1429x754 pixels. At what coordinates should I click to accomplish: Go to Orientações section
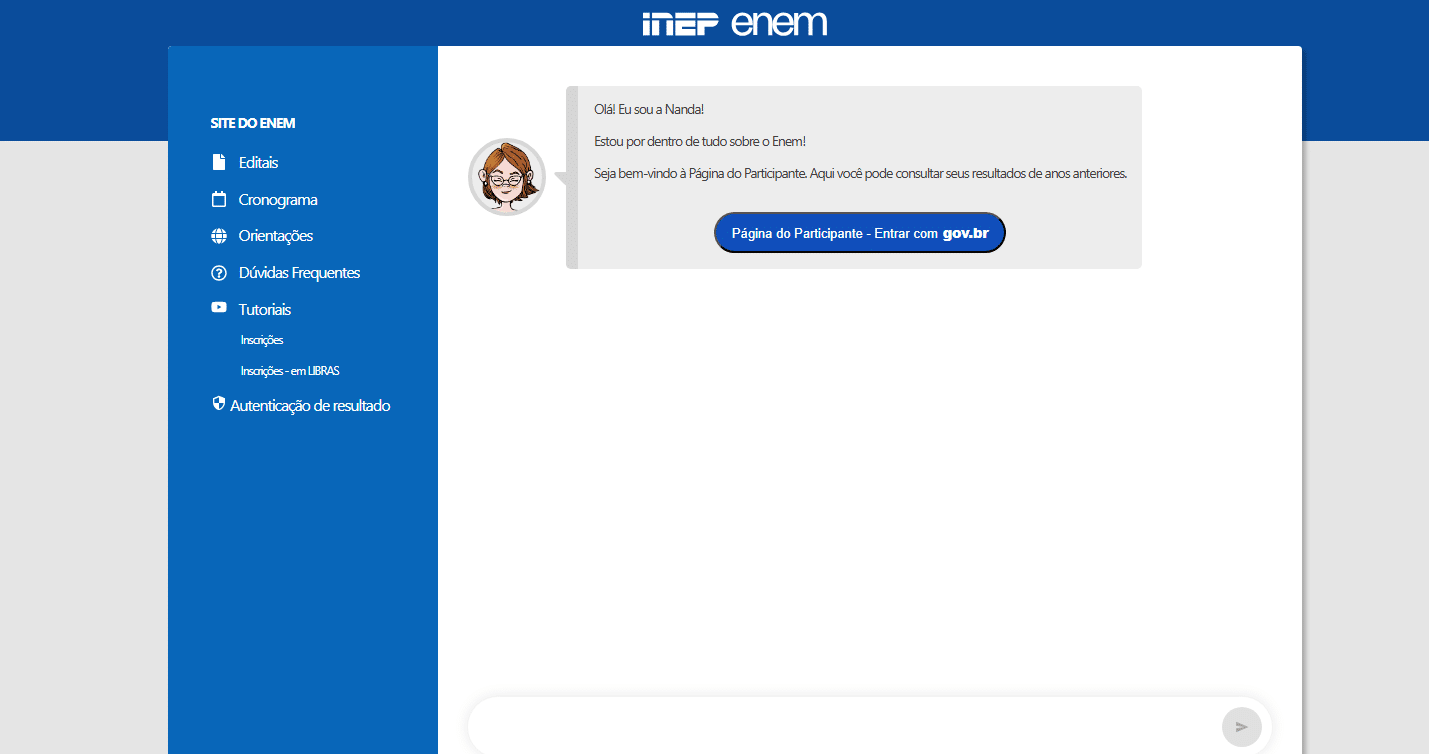[x=276, y=236]
